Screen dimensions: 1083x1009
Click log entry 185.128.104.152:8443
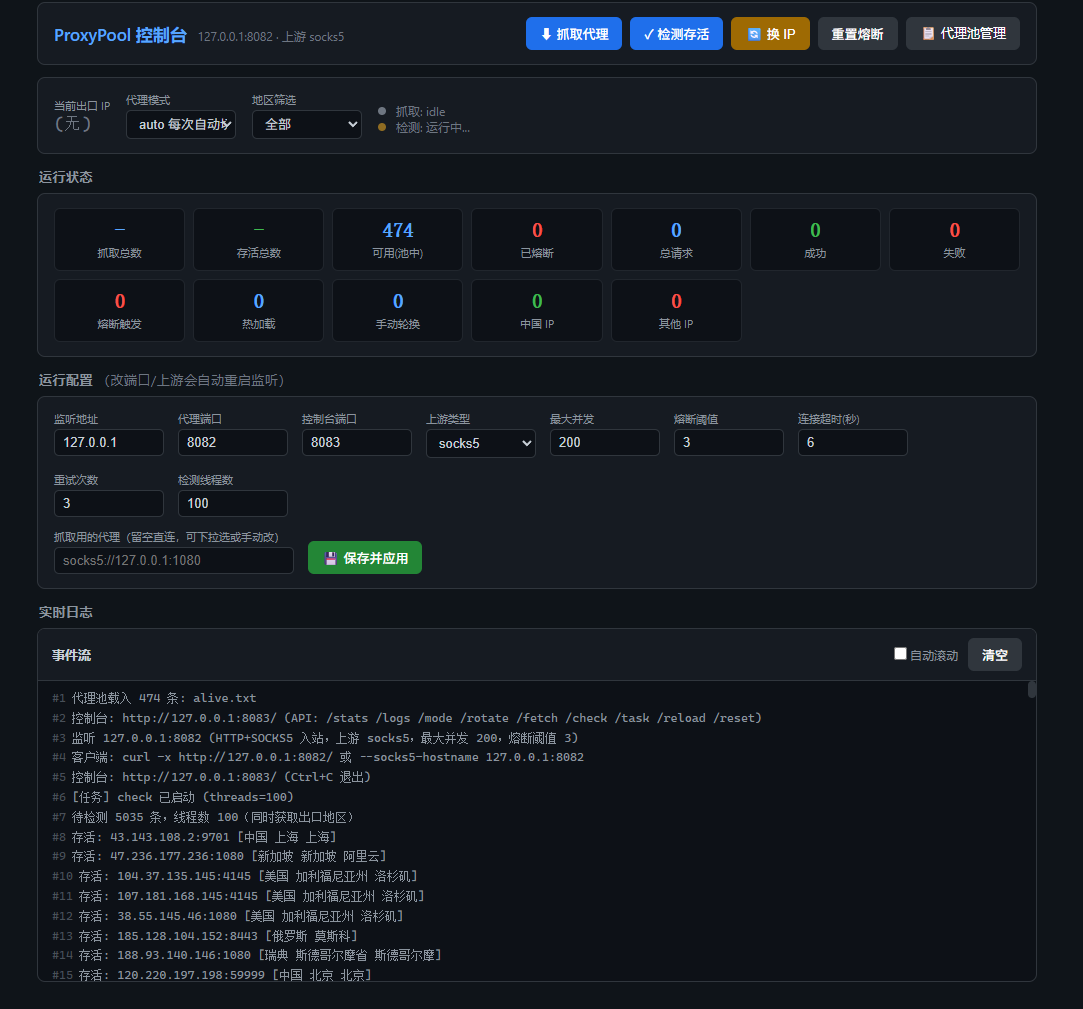click(205, 936)
